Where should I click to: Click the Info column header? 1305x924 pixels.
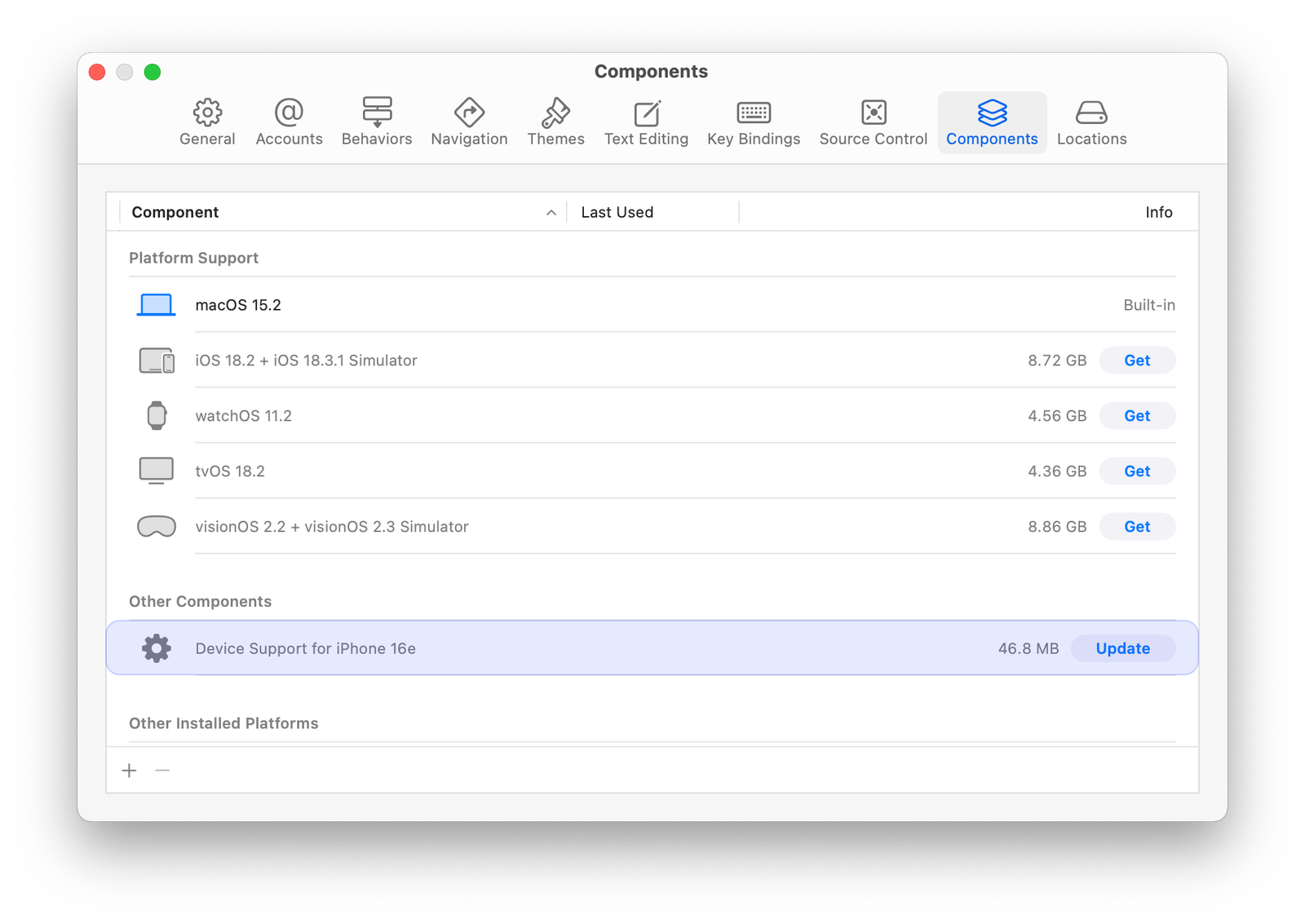(1159, 212)
